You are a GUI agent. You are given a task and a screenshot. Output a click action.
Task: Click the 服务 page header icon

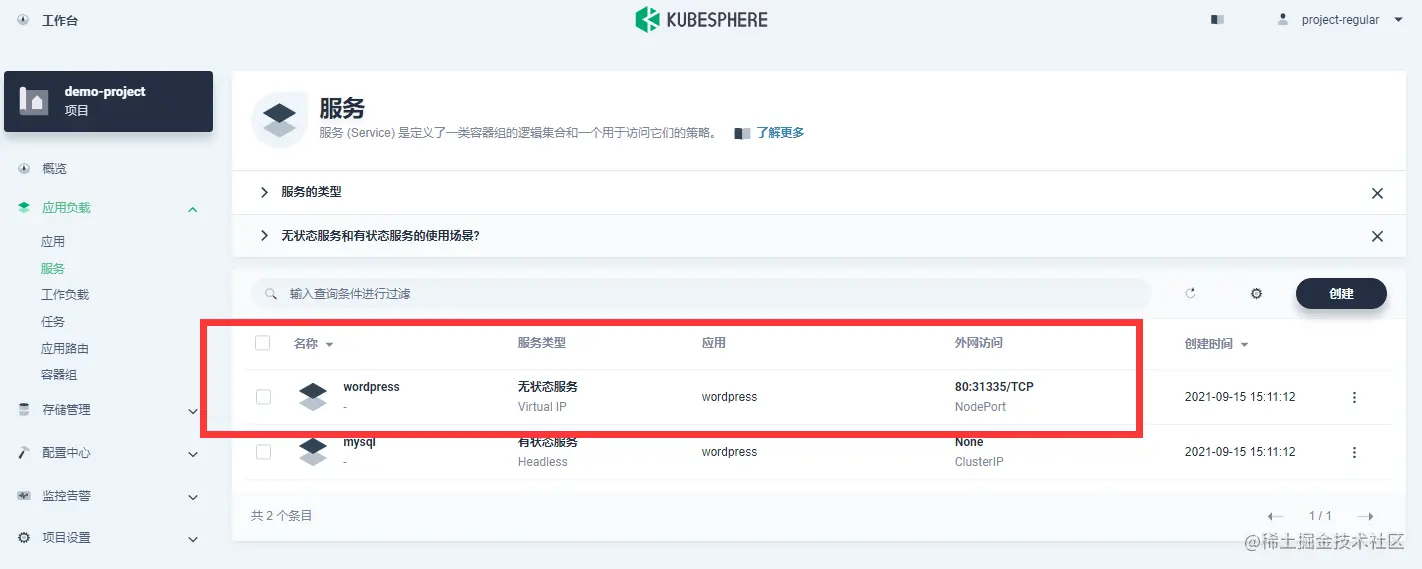[279, 120]
